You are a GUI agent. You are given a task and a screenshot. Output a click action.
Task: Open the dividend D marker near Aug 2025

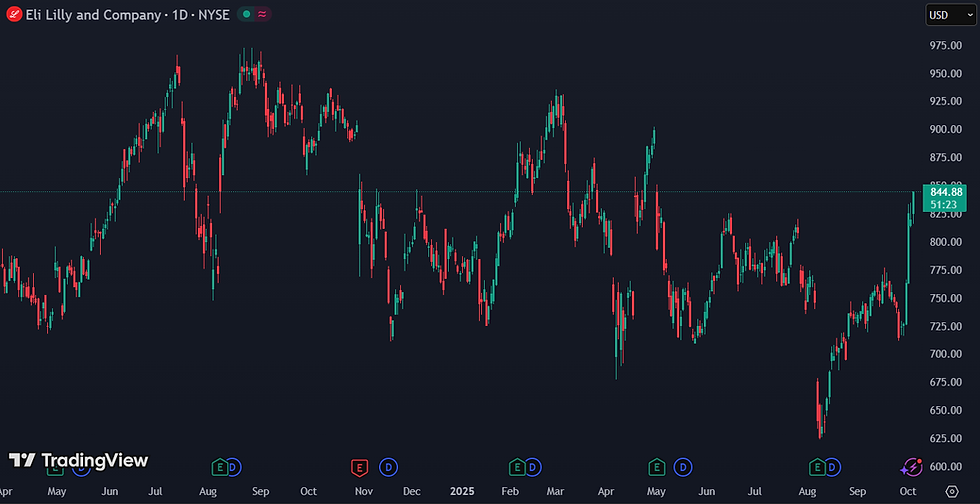point(832,466)
